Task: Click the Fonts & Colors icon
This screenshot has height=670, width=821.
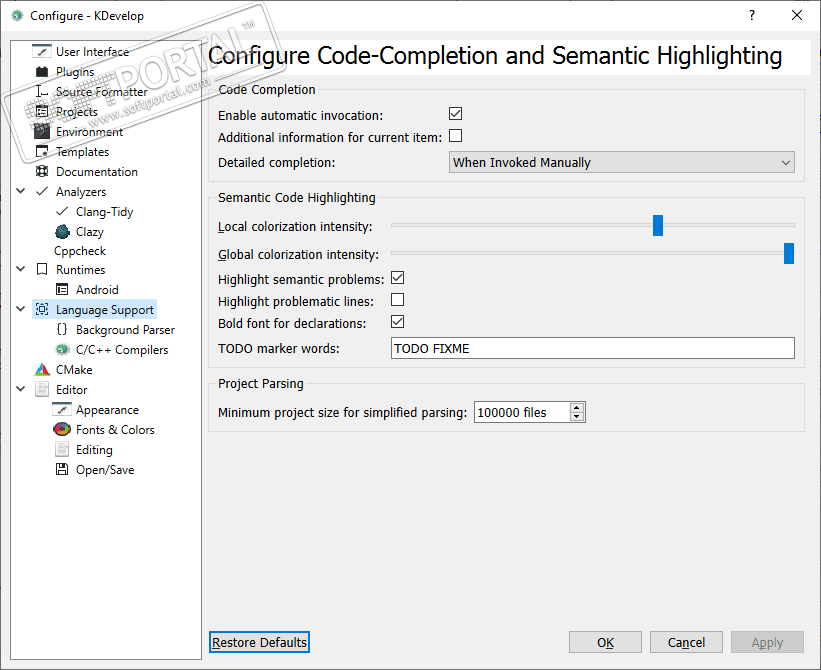Action: point(62,430)
